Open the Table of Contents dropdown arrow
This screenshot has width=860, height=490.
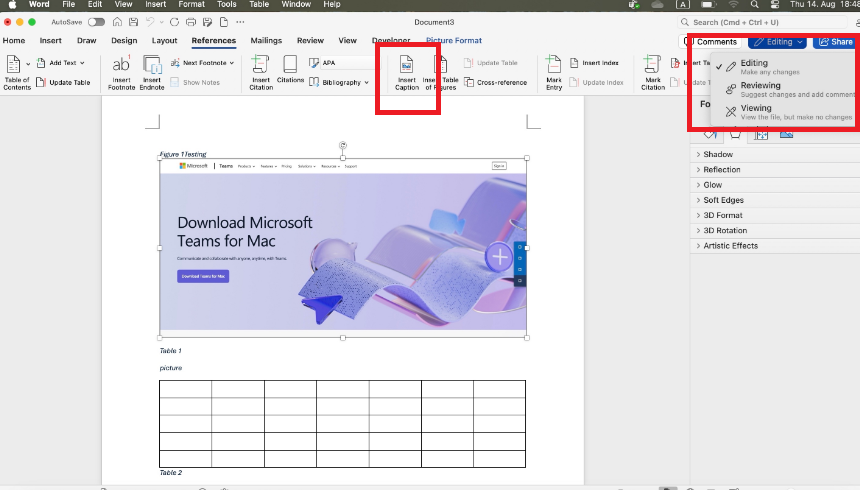tap(28, 64)
